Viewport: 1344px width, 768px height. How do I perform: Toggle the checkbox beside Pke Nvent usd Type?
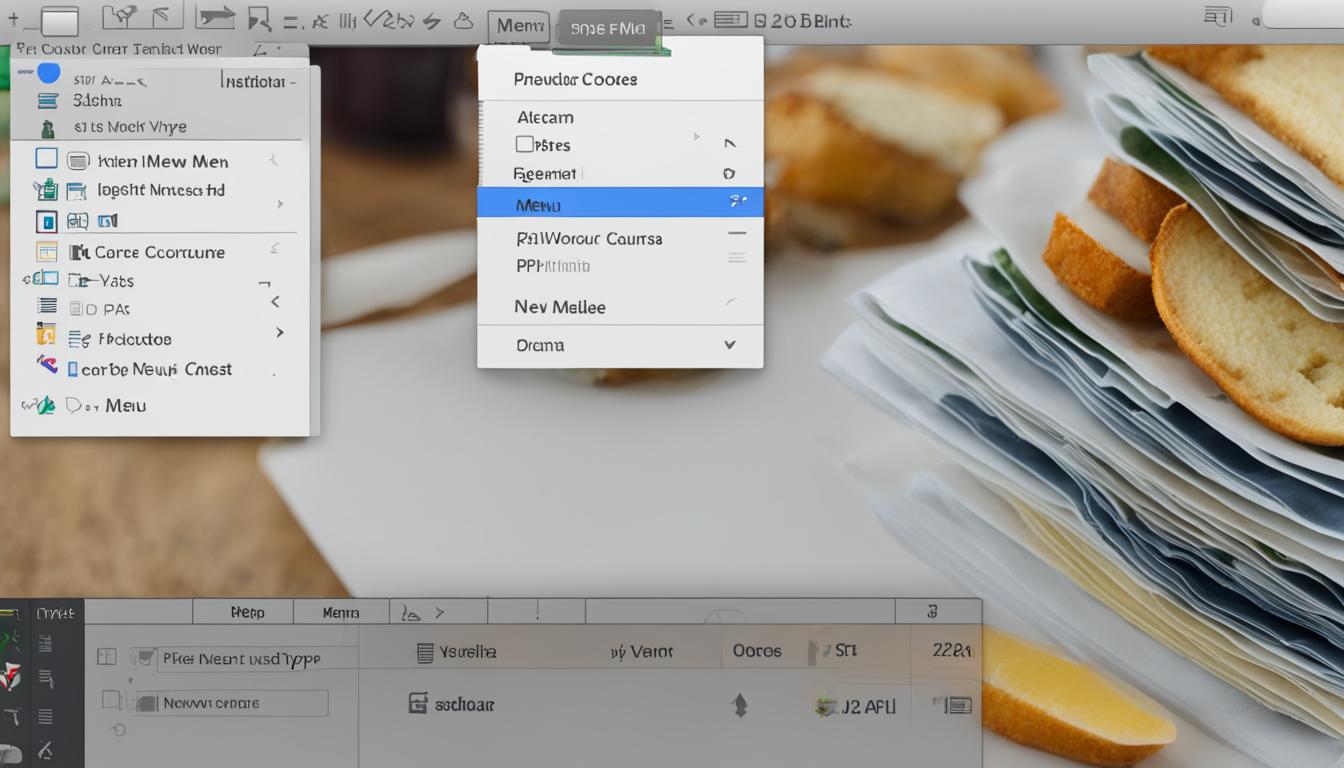pyautogui.click(x=108, y=657)
